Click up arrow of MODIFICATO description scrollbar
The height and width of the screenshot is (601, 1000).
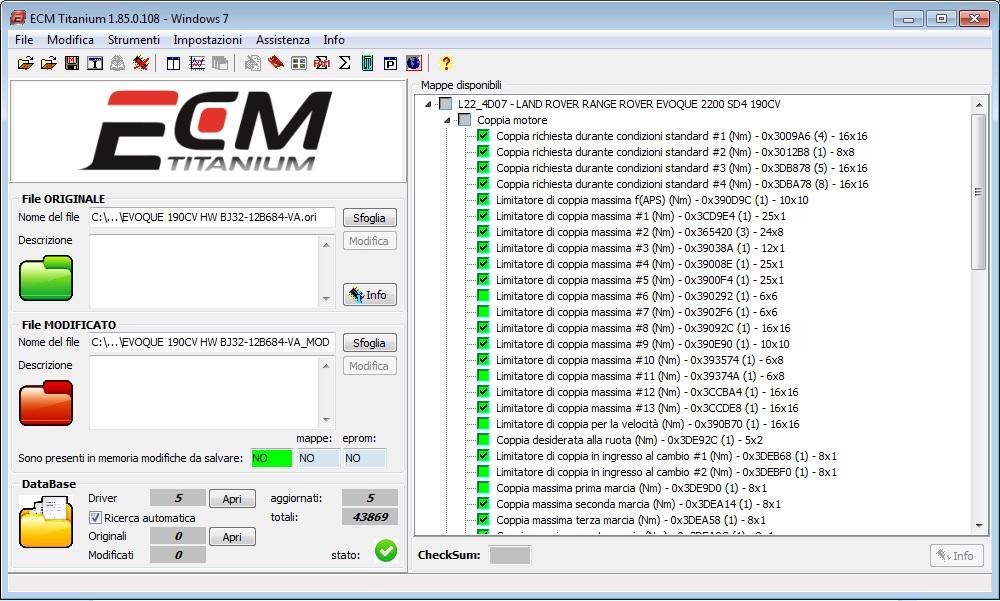[326, 366]
